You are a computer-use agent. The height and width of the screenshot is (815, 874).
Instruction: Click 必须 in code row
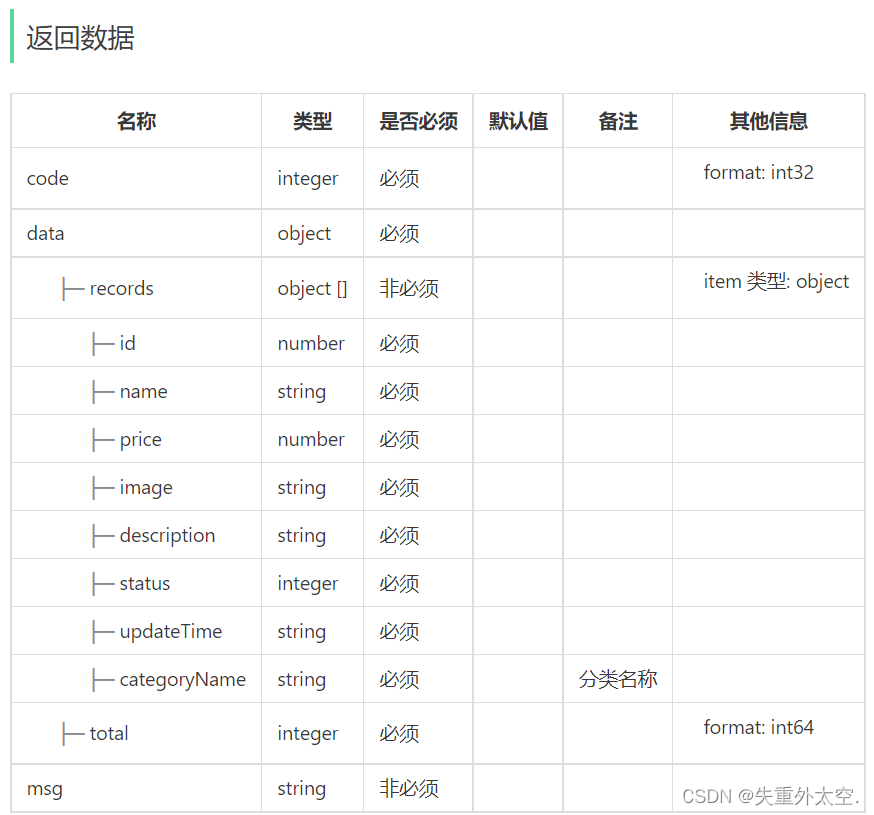point(399,178)
